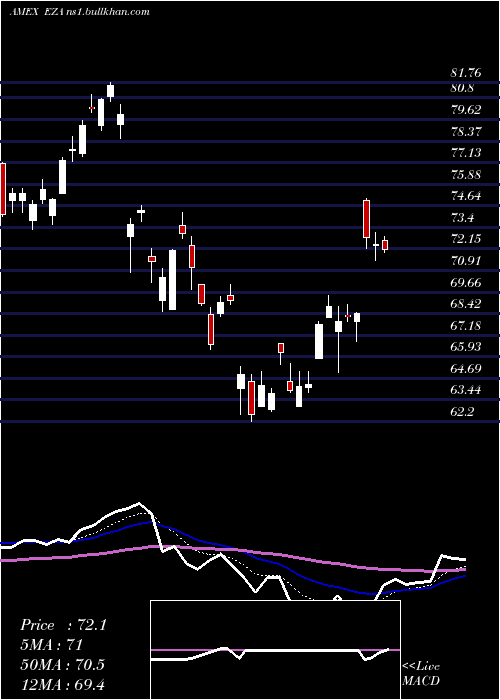The image size is (500, 700).
Task: Click the 65.93 price level label
Action: pyautogui.click(x=467, y=347)
